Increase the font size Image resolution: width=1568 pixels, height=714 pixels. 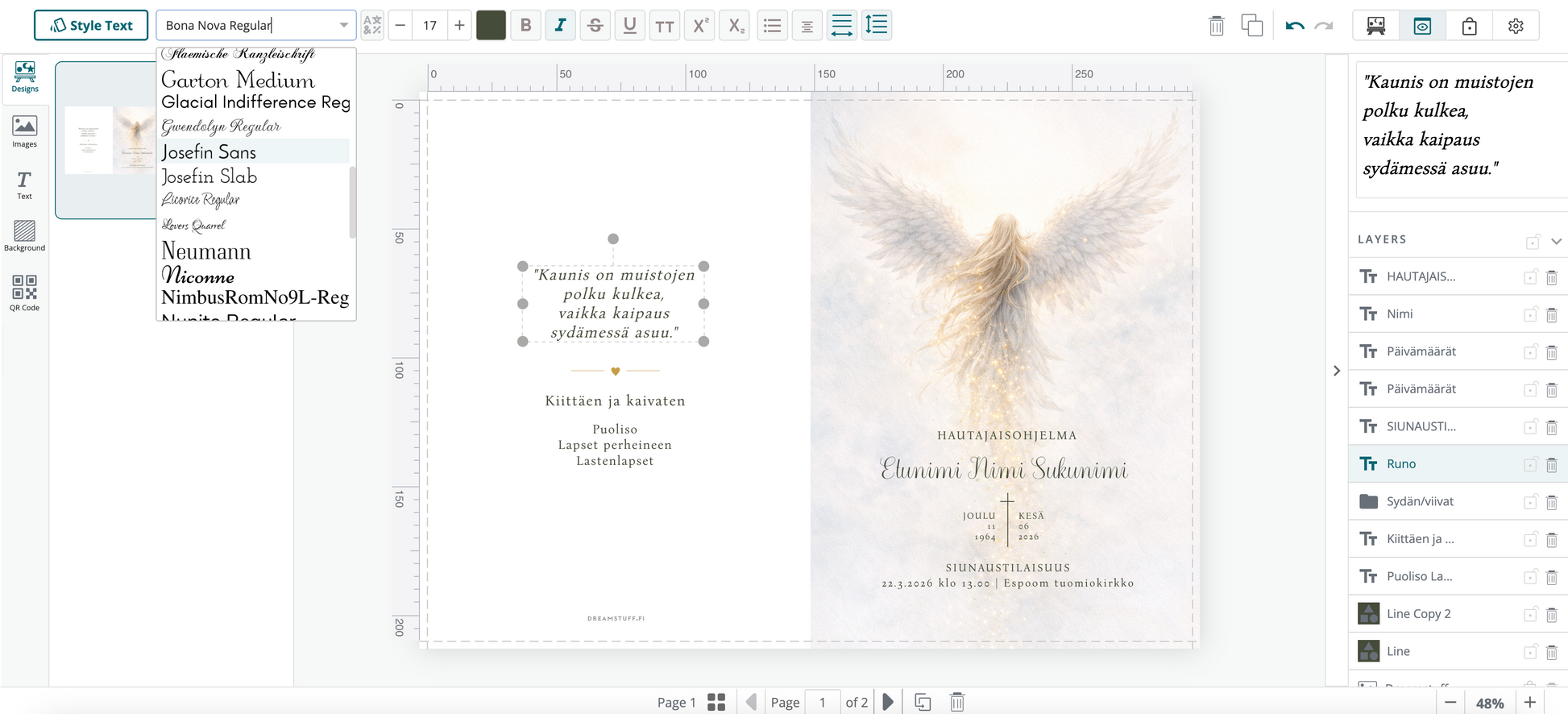pyautogui.click(x=459, y=26)
